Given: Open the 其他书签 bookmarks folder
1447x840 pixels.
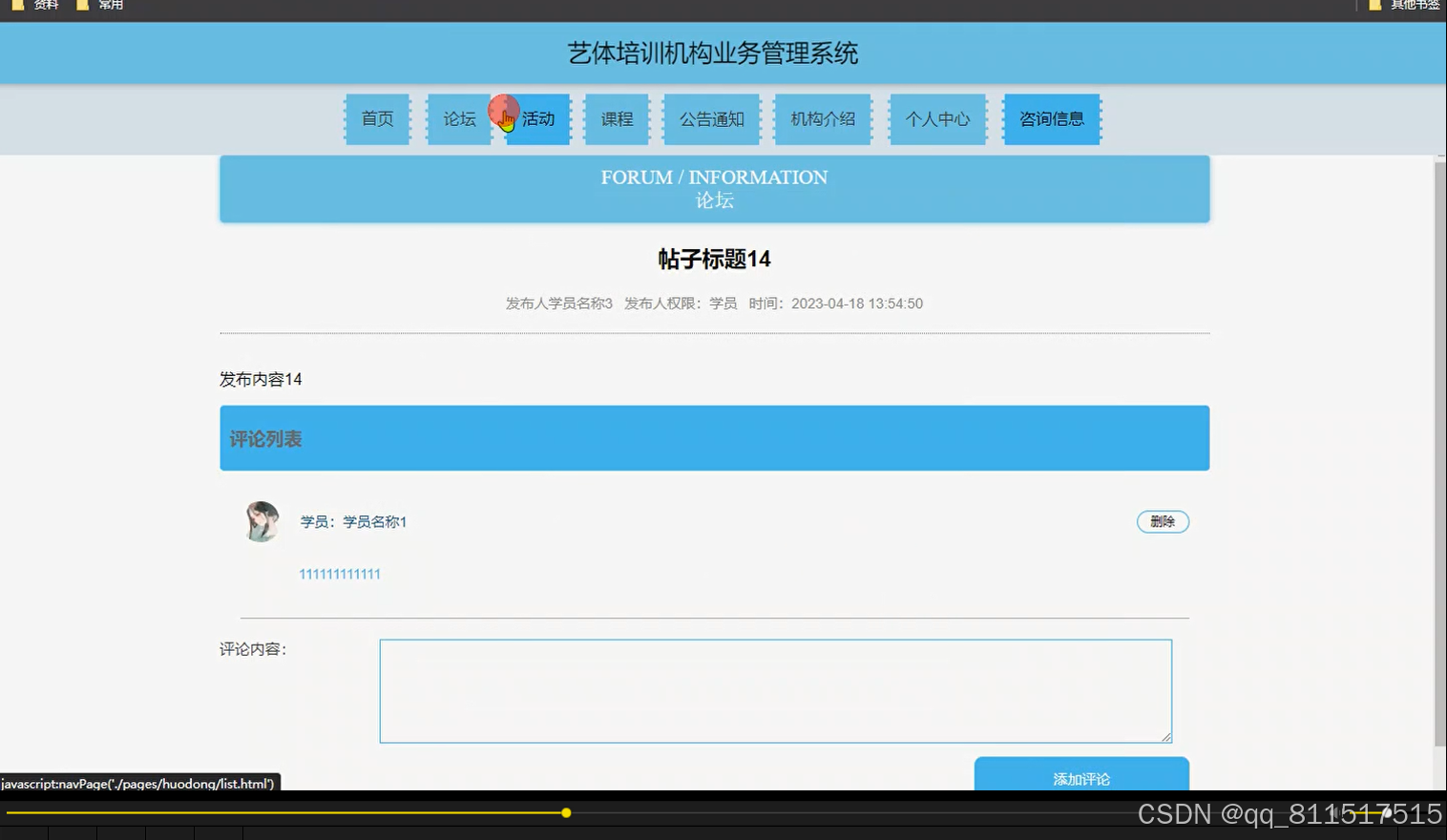Looking at the screenshot, I should 1411,5.
